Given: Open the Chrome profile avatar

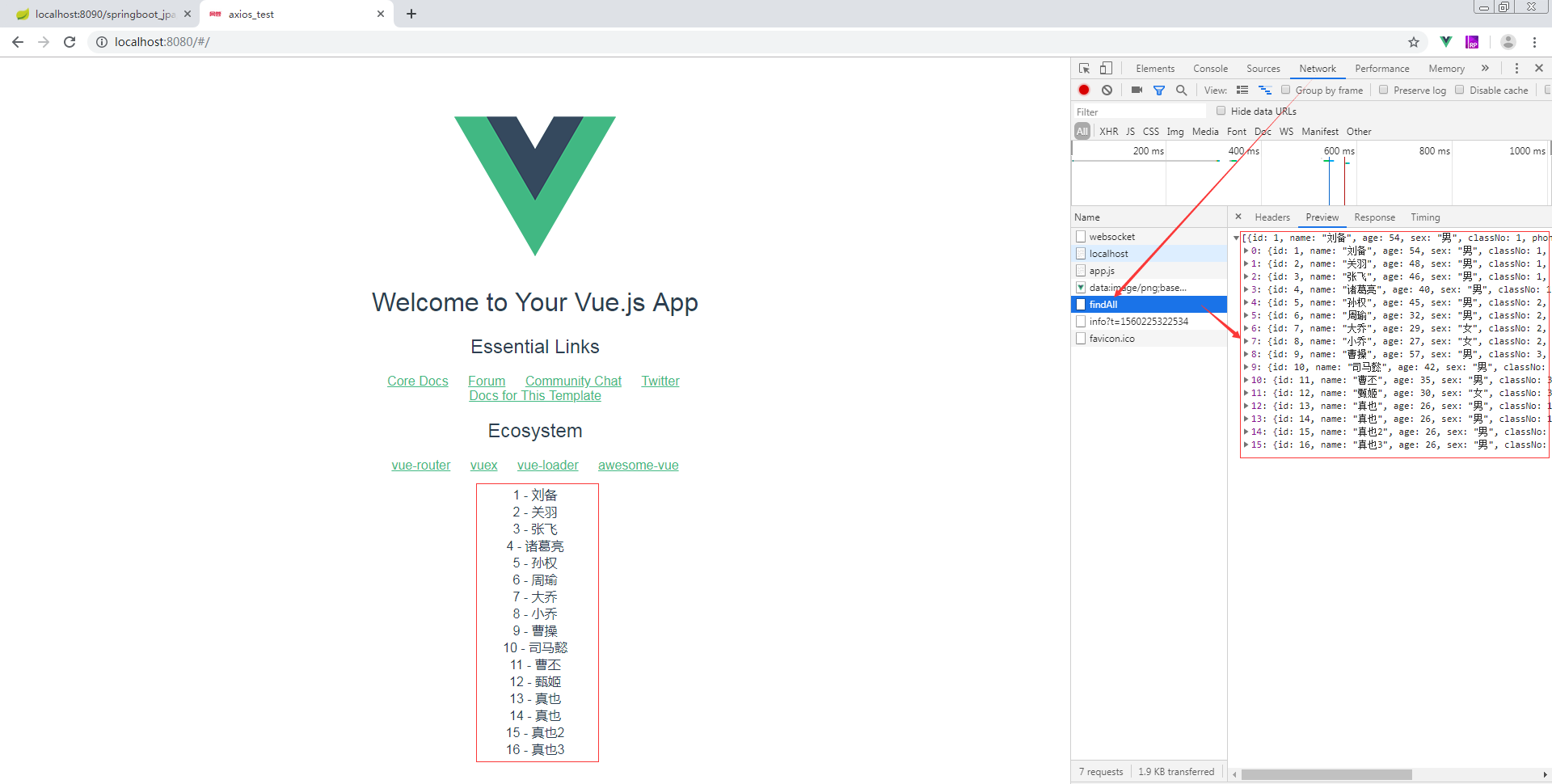Looking at the screenshot, I should pyautogui.click(x=1508, y=42).
